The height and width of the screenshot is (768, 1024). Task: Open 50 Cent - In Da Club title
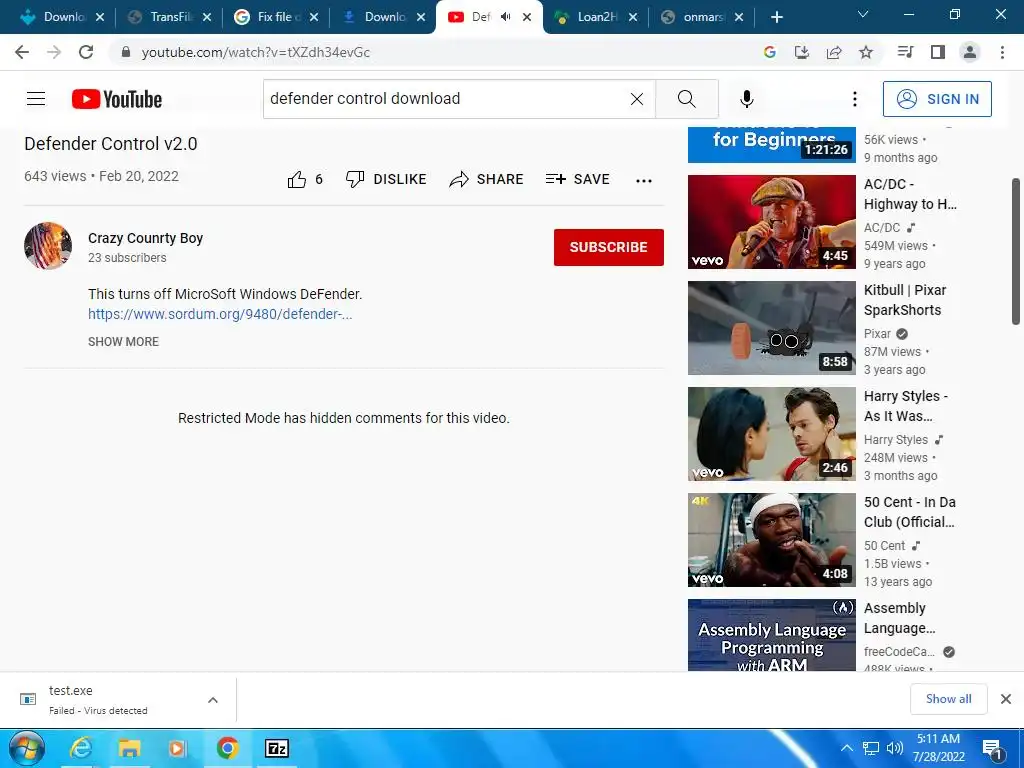[910, 512]
